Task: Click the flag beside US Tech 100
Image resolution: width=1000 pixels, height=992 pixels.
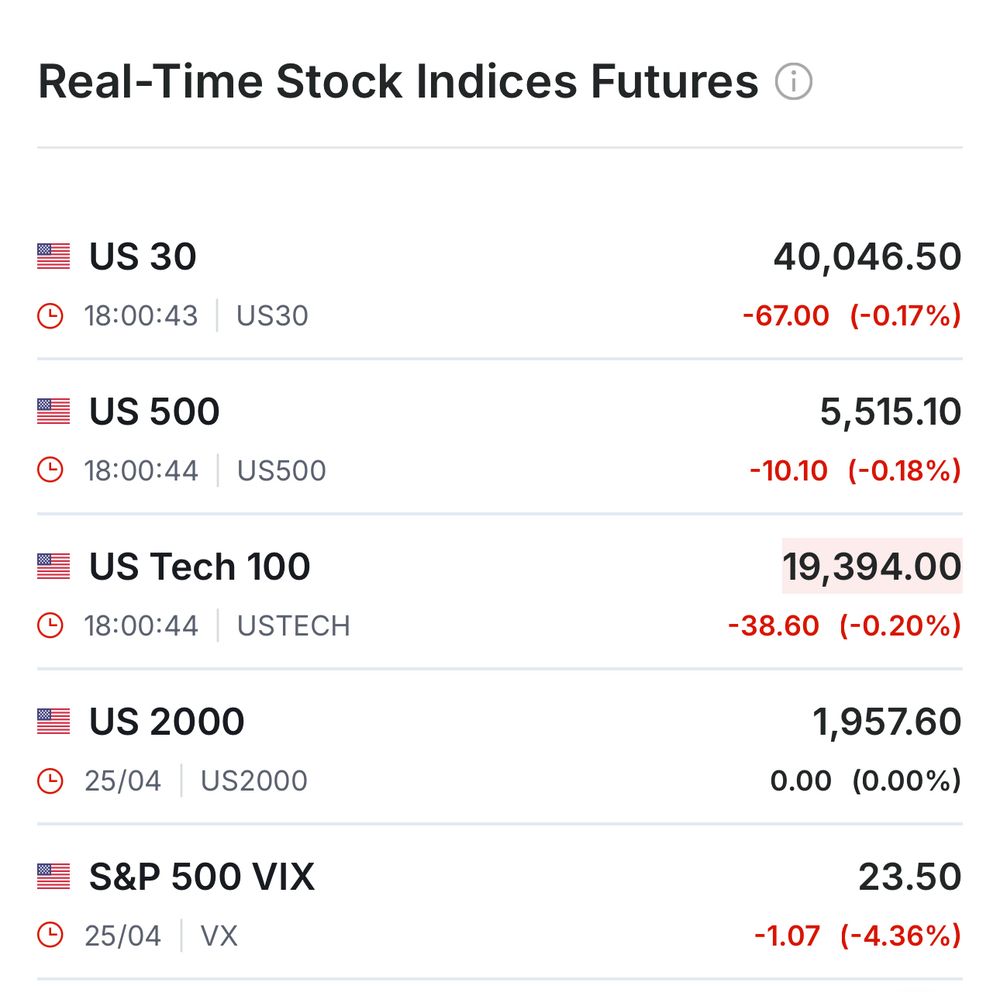Action: tap(54, 566)
